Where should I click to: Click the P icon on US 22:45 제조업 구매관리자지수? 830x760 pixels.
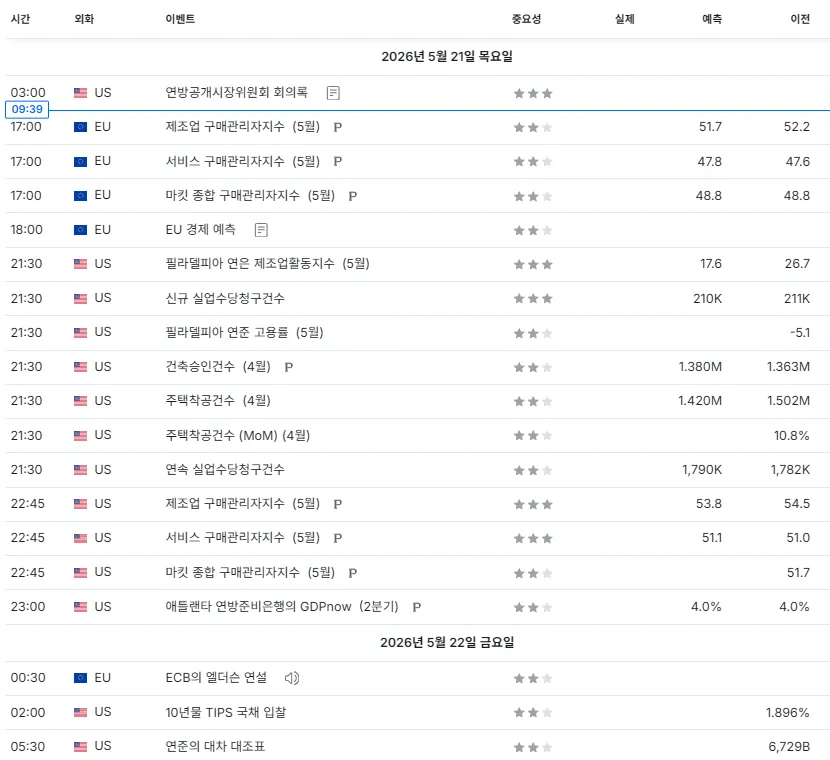coord(338,504)
